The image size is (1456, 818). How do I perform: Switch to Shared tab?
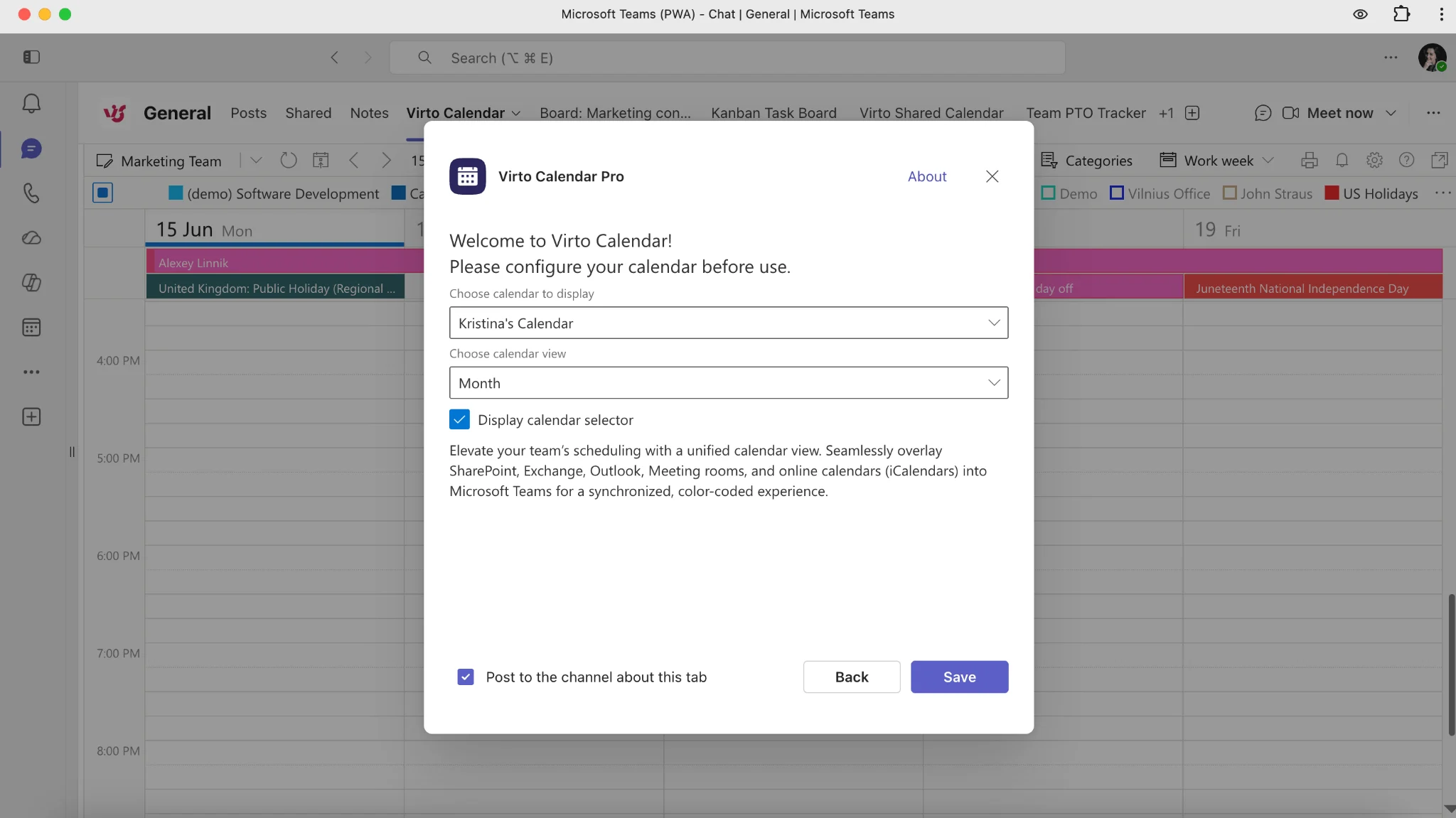pos(308,113)
